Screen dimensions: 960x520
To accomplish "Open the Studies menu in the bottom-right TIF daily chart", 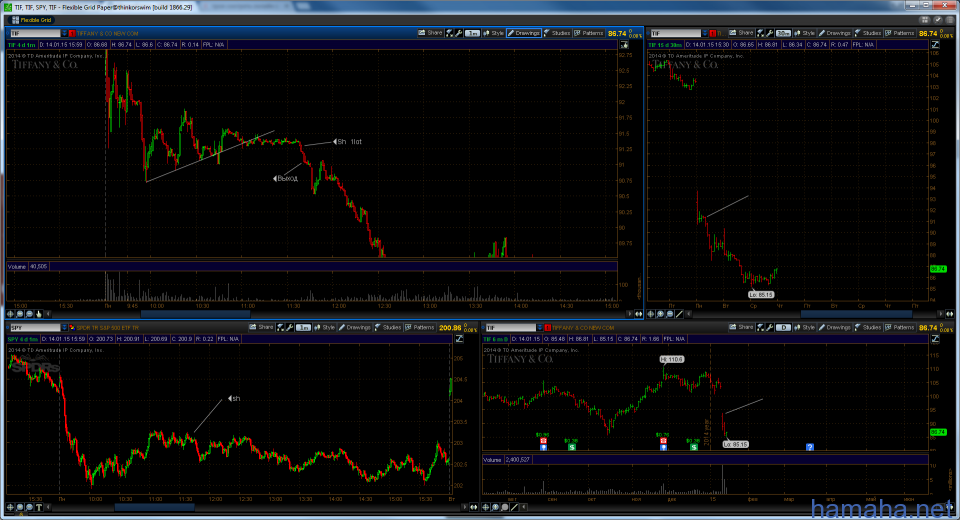I will click(868, 328).
